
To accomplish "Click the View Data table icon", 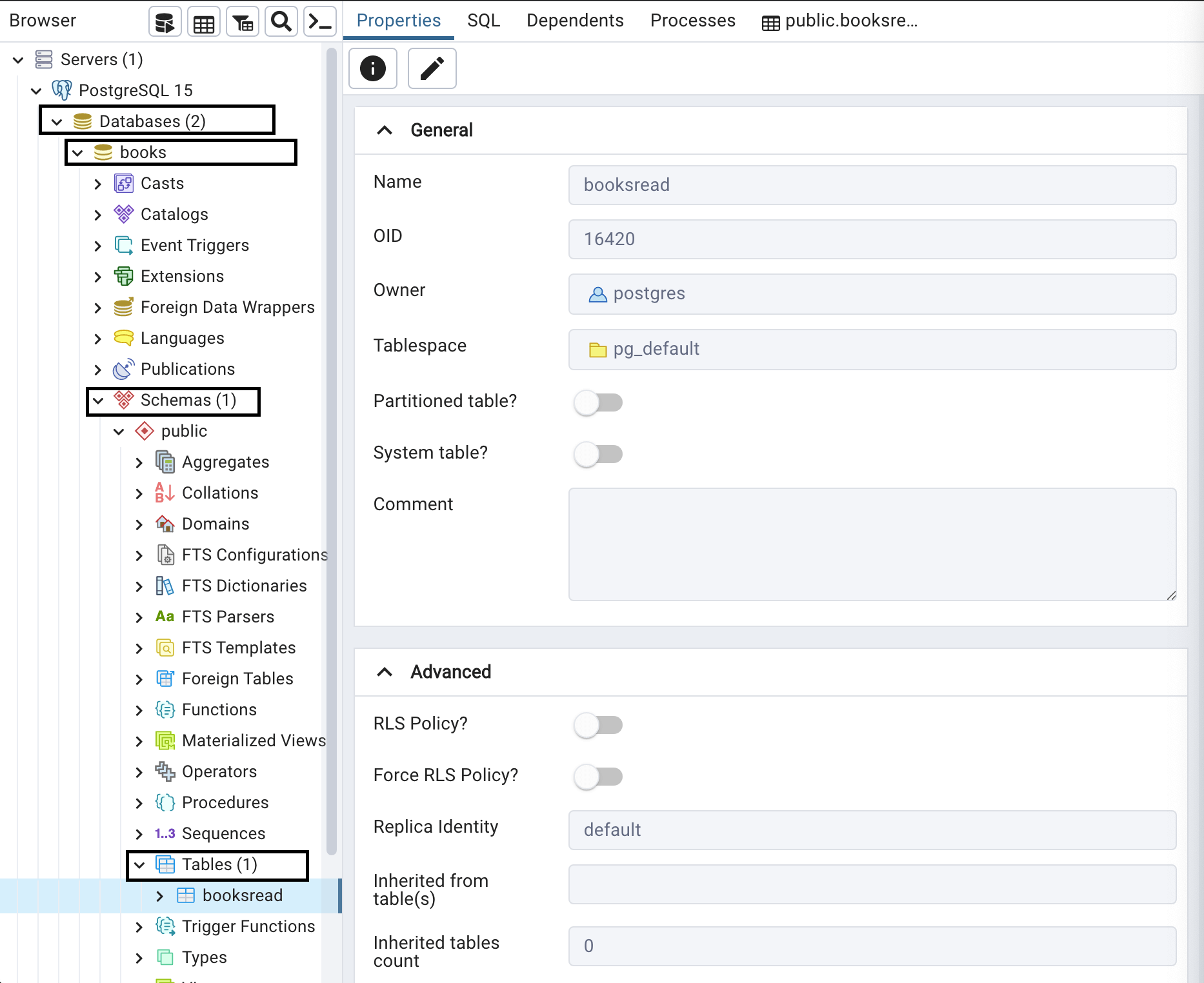I will (x=204, y=23).
